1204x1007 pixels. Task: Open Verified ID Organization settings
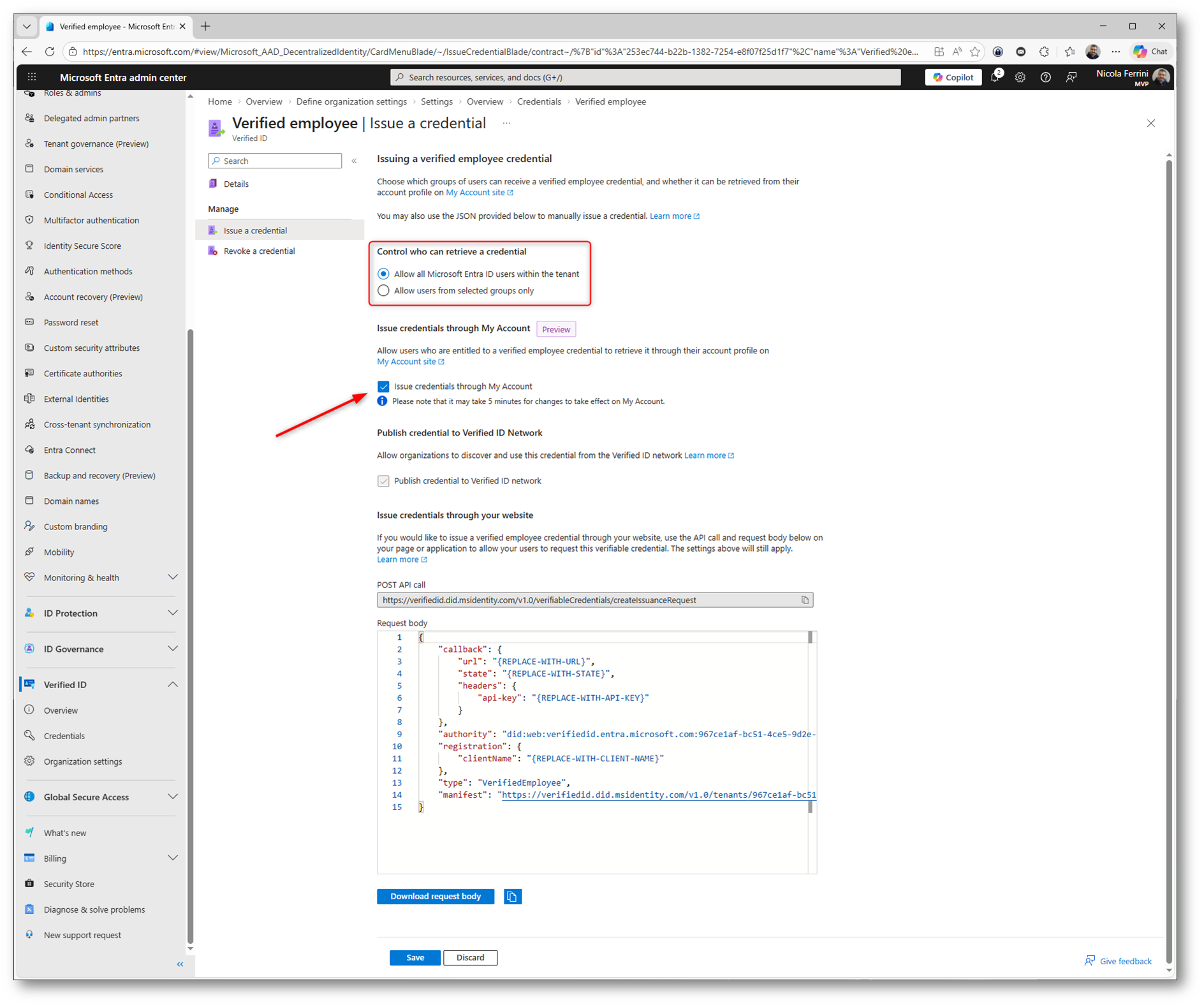[x=83, y=761]
